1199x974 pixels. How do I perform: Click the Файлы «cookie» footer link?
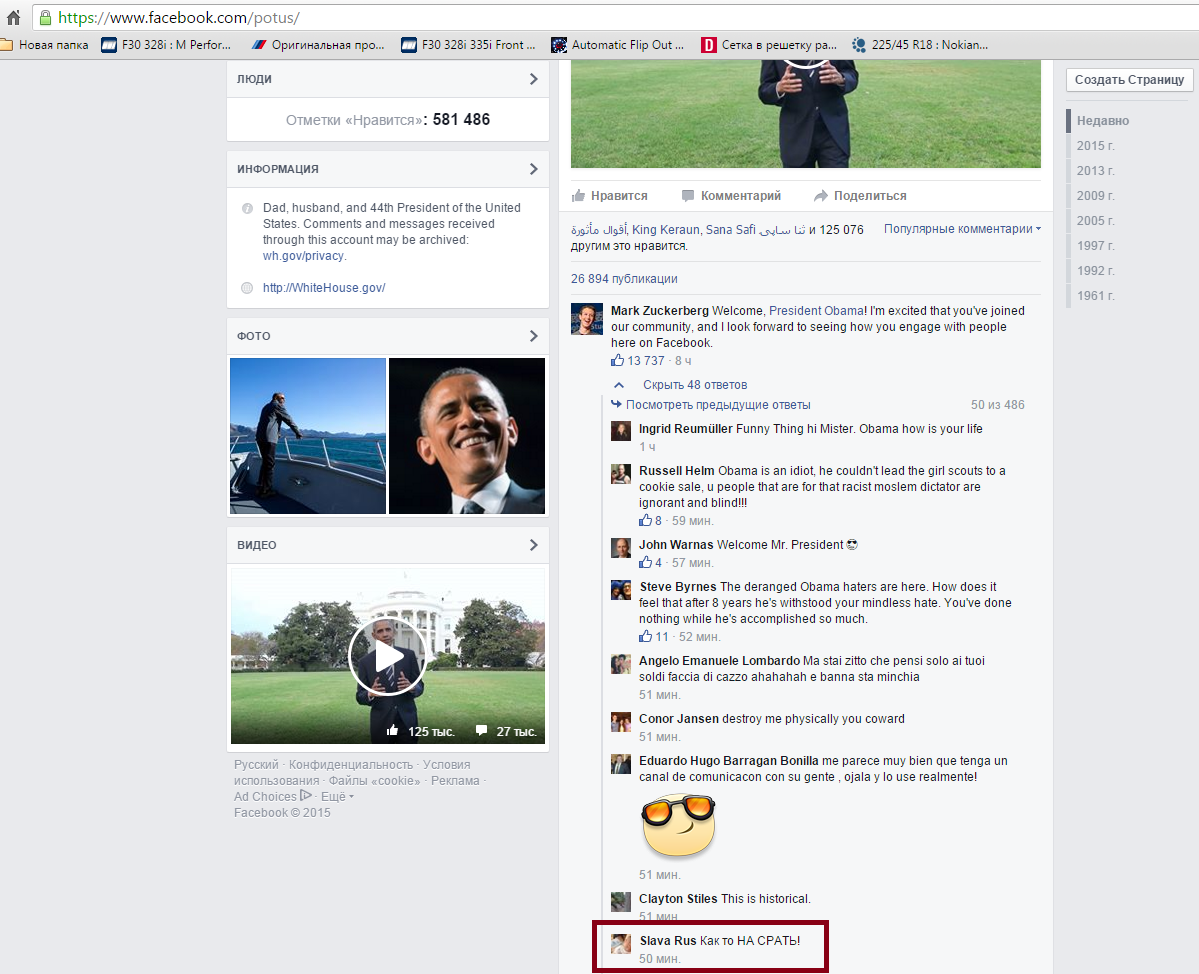pyautogui.click(x=375, y=781)
